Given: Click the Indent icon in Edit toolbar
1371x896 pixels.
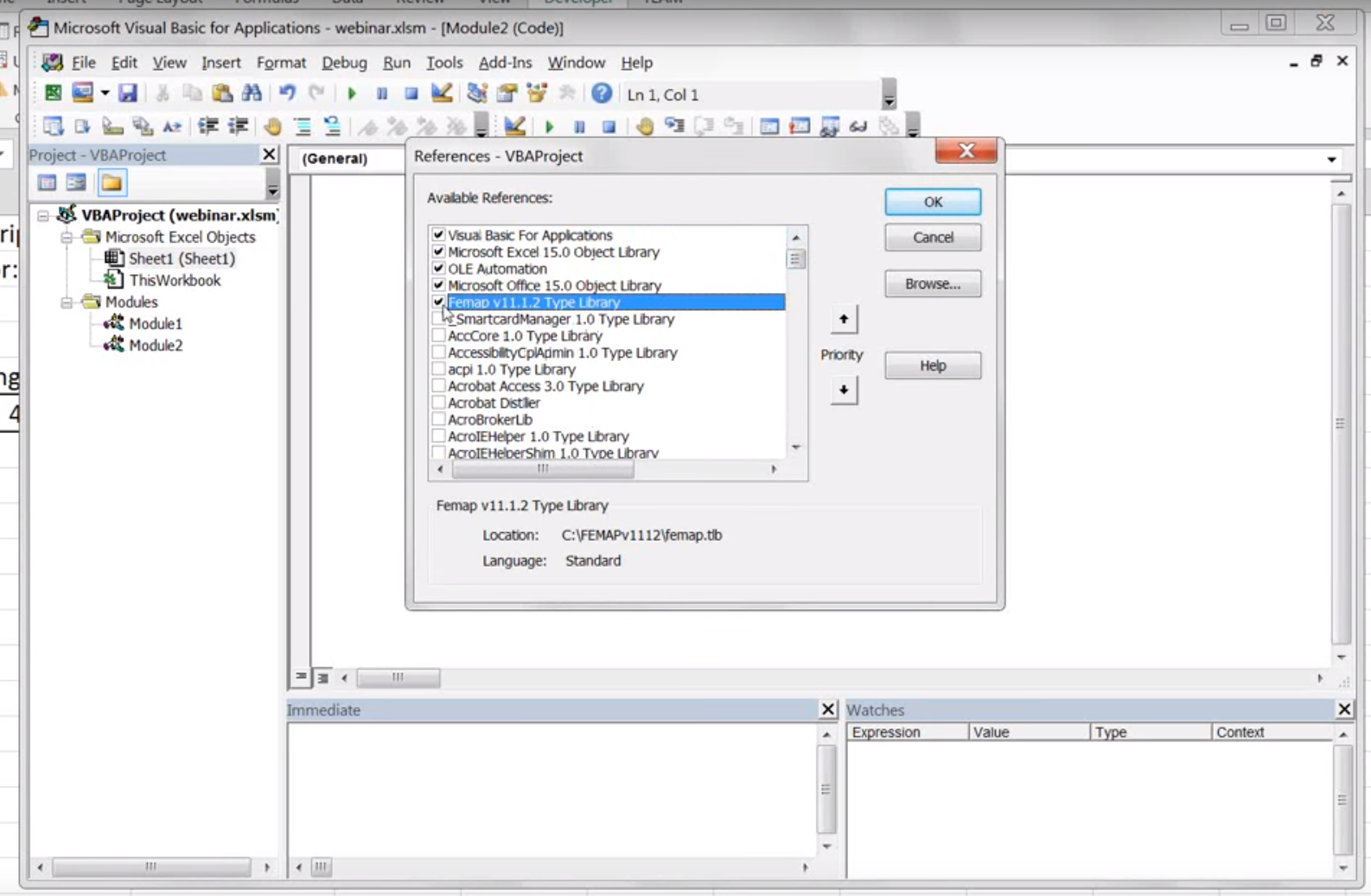Looking at the screenshot, I should point(207,126).
